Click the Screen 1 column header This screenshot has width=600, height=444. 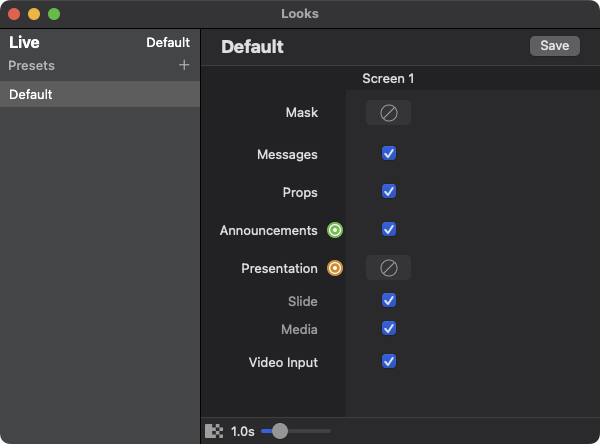(388, 78)
